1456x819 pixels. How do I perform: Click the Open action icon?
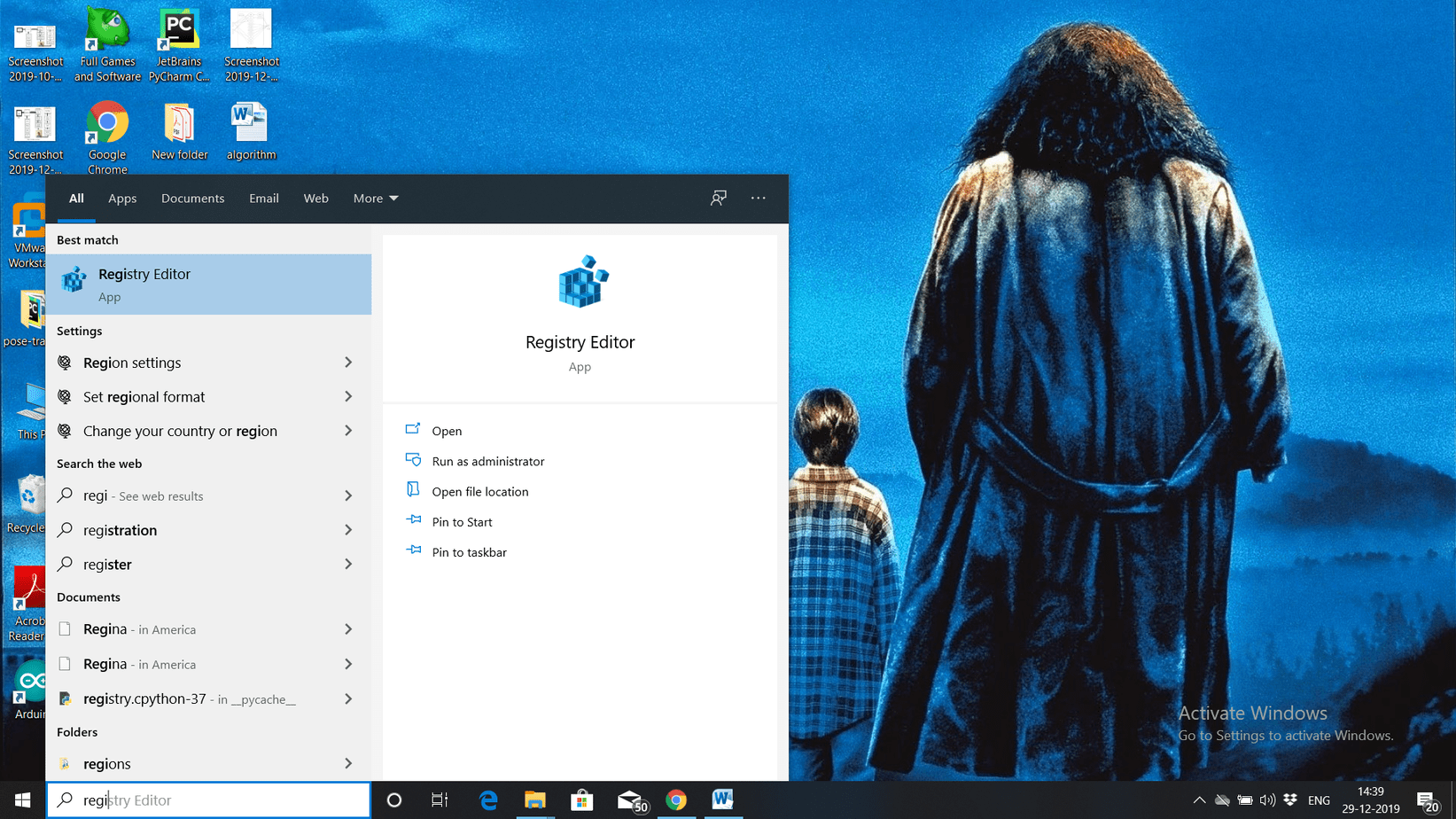(x=413, y=430)
